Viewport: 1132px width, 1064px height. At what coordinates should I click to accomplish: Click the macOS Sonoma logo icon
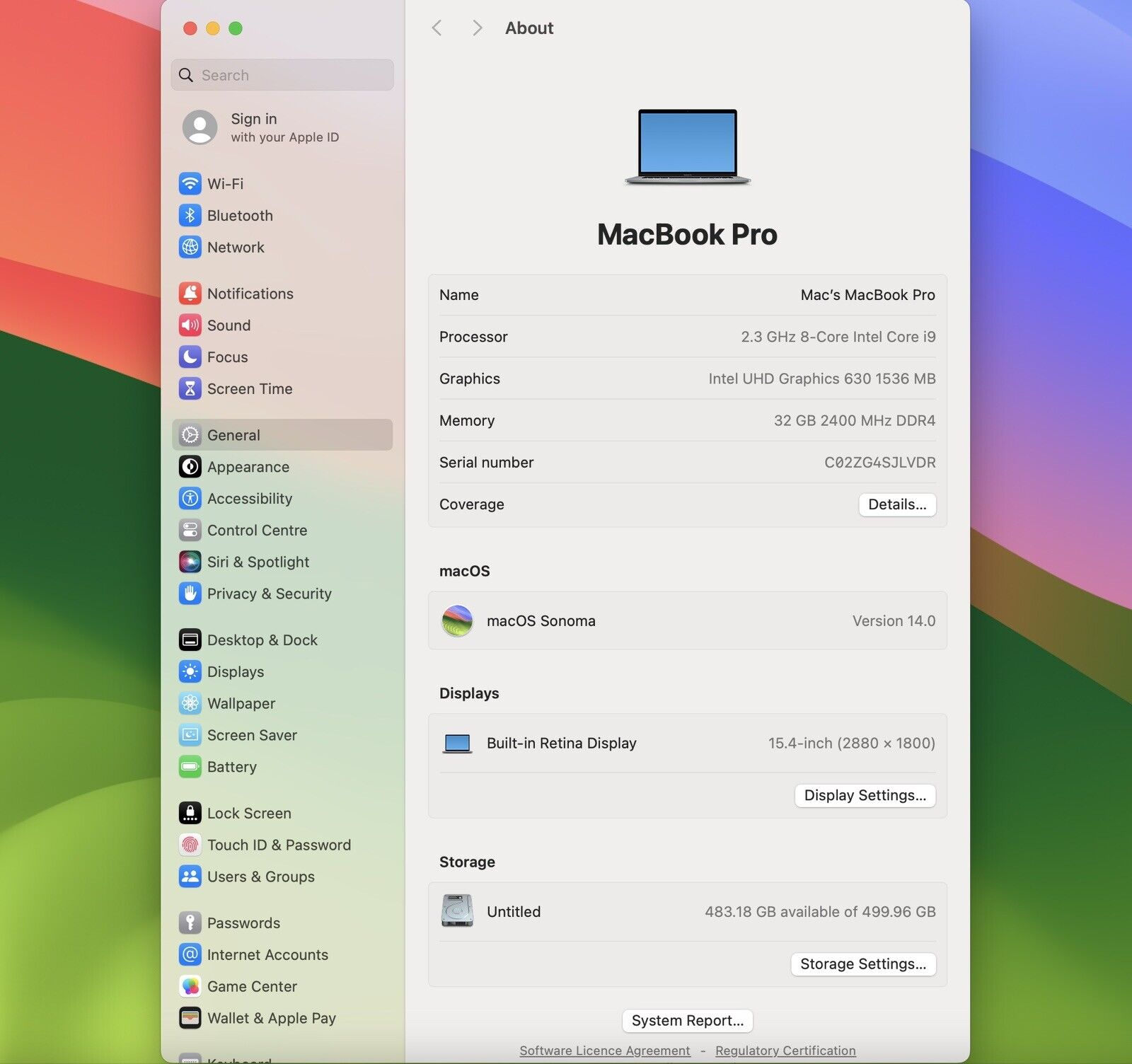(457, 621)
